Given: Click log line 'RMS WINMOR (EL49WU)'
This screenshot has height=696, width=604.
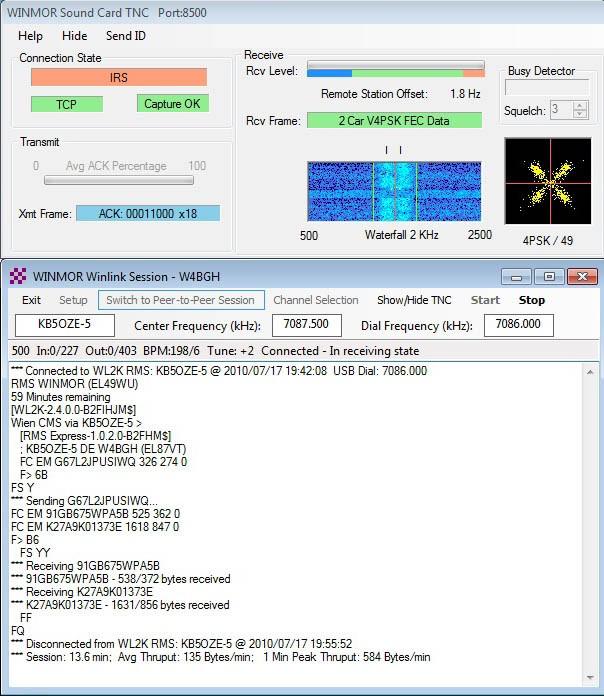Looking at the screenshot, I should pyautogui.click(x=75, y=384).
